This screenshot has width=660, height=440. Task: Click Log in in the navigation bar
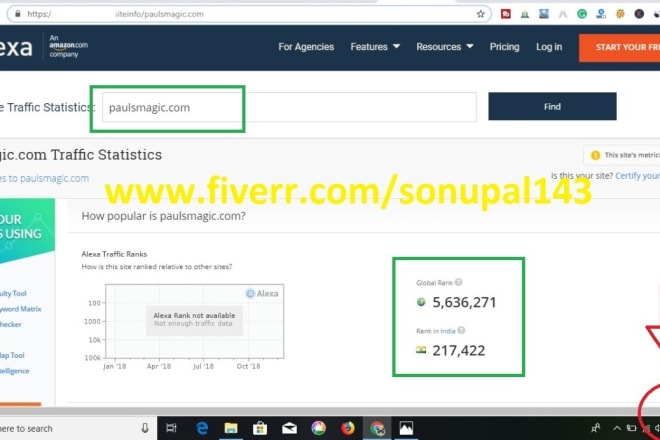coord(549,47)
